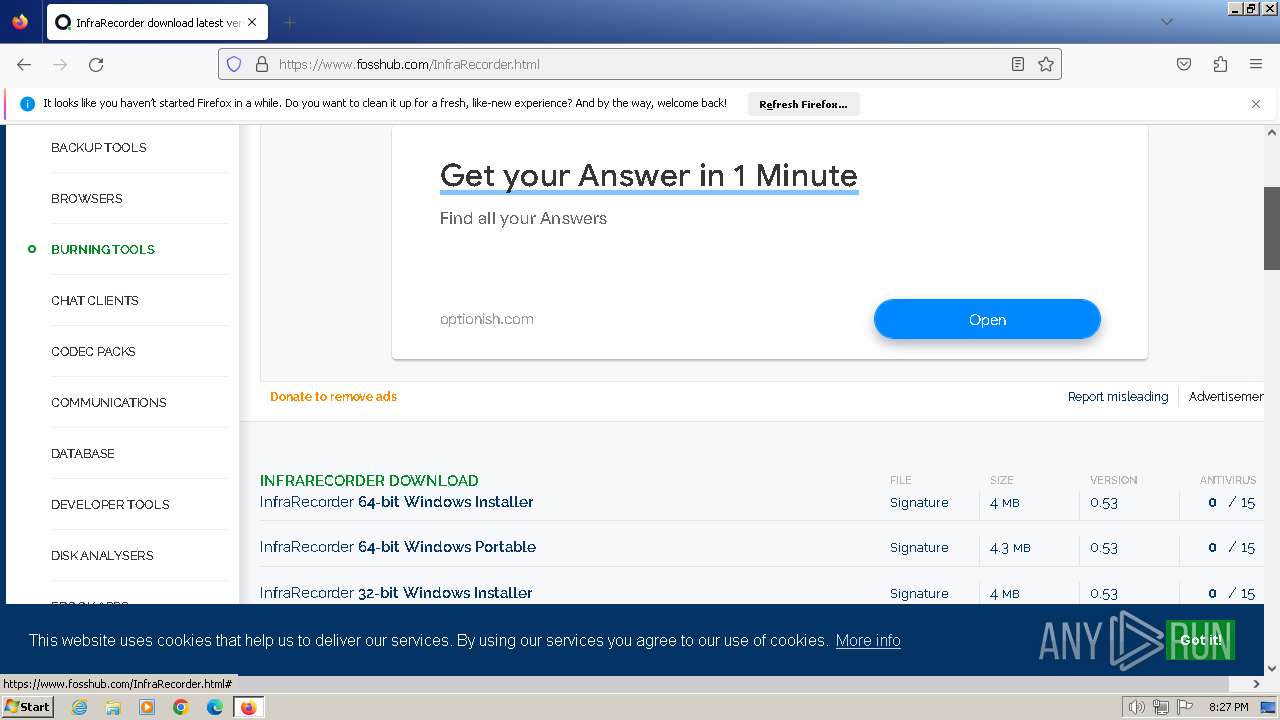Viewport: 1280px width, 720px height.
Task: Open the Developer Tools category
Action: tap(110, 504)
